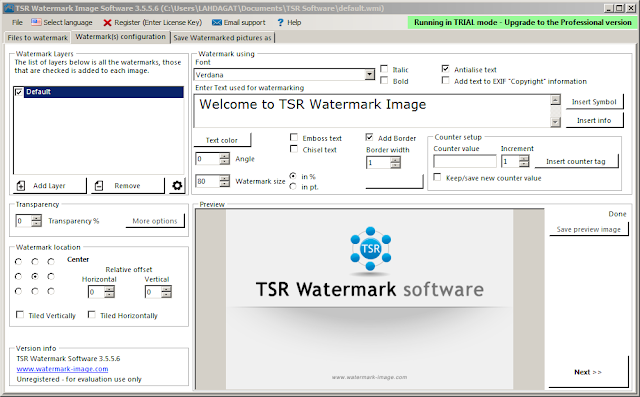The height and width of the screenshot is (397, 640).
Task: Select bottom-right watermark location radio
Action: coord(51,291)
